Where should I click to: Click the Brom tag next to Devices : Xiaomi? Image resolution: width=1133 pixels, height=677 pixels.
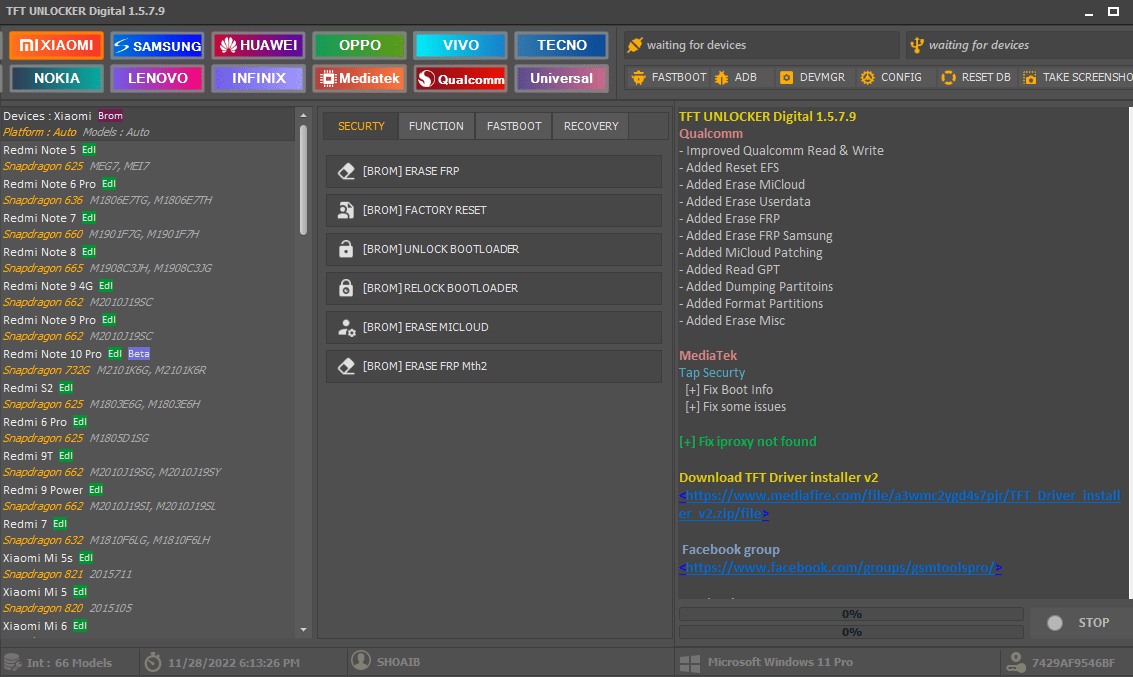pyautogui.click(x=111, y=116)
